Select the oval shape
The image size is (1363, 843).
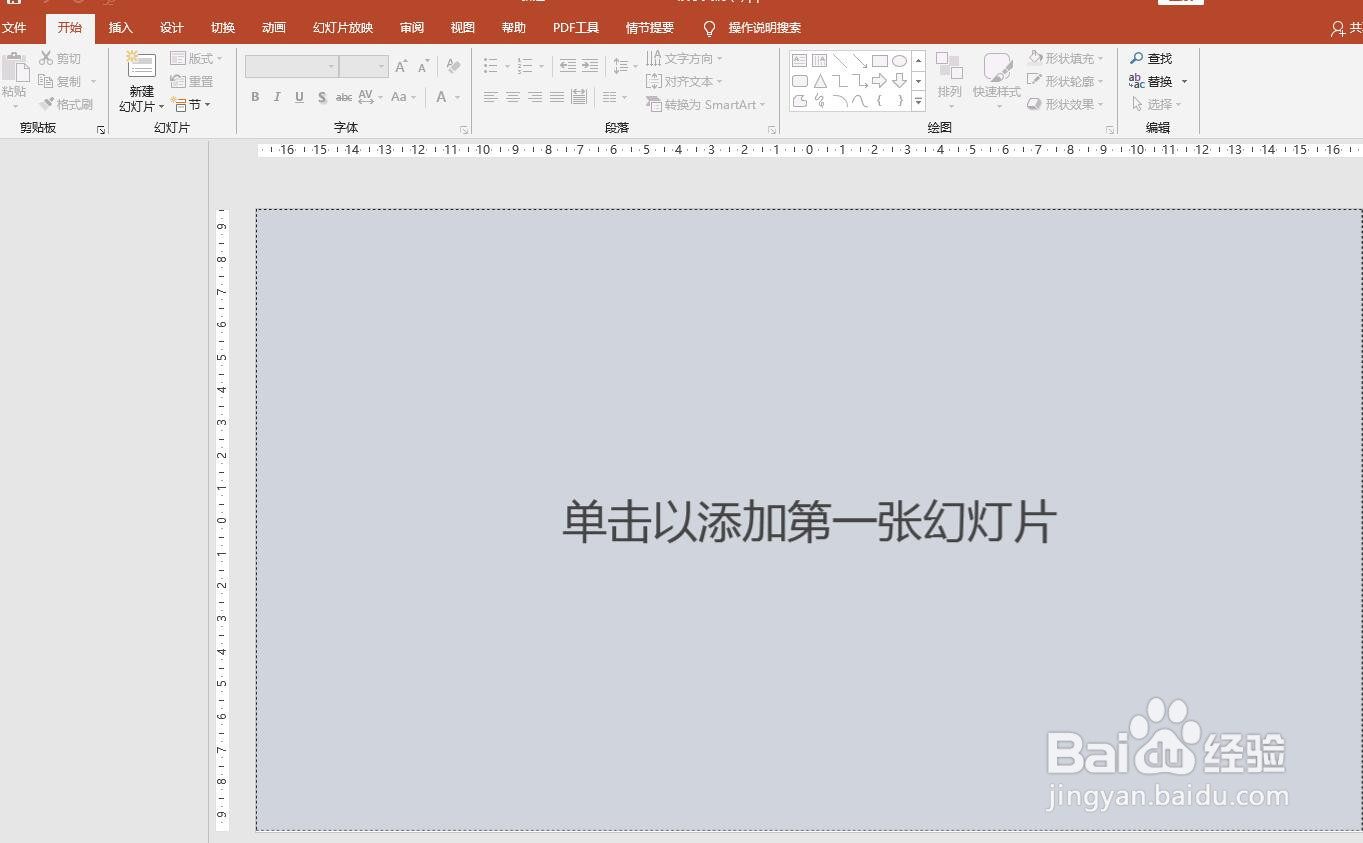pyautogui.click(x=900, y=61)
